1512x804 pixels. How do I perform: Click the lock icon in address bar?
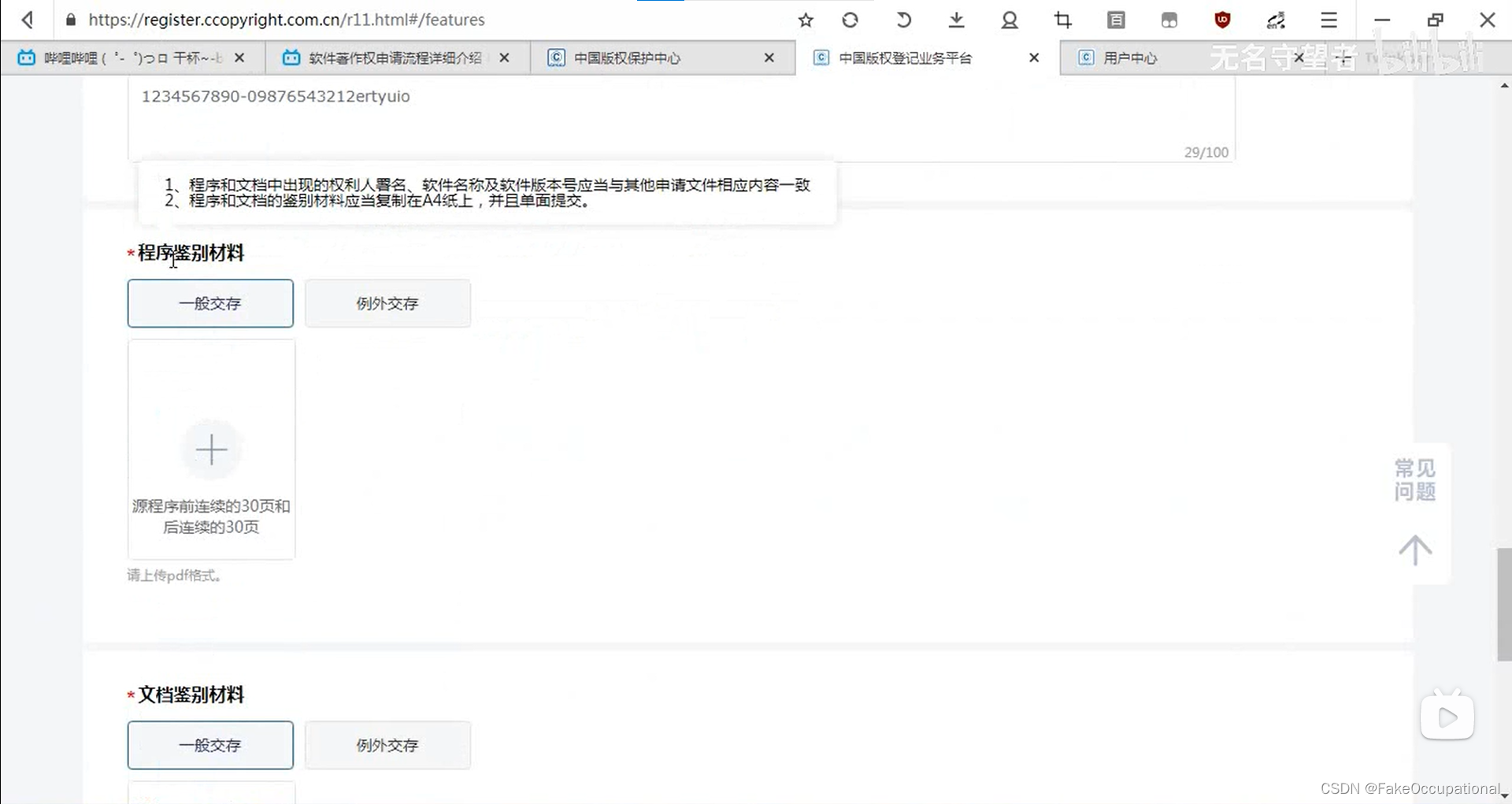(71, 20)
